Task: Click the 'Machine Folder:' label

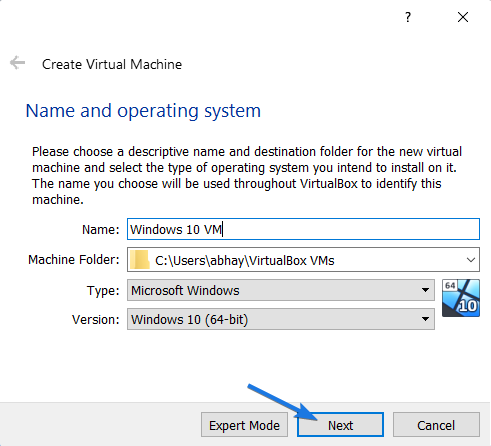Action: (x=74, y=260)
